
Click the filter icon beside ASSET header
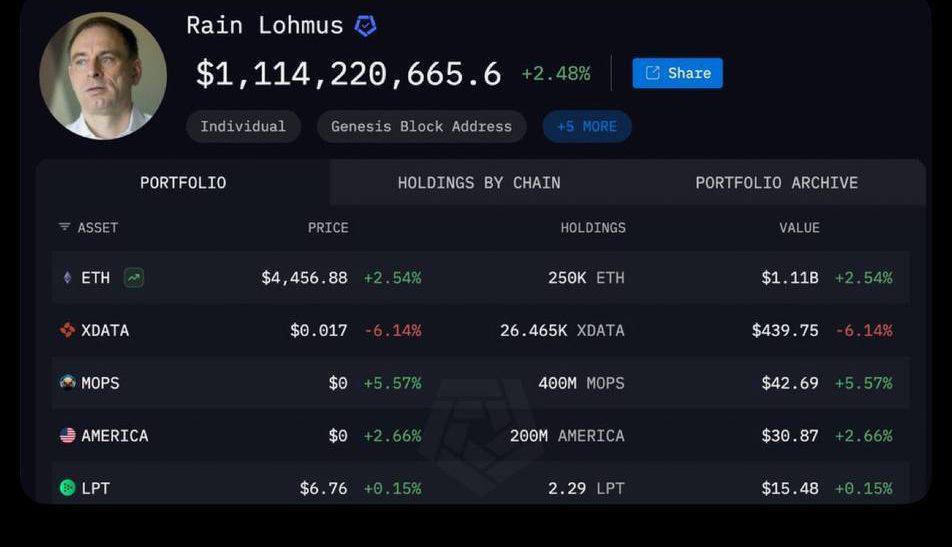[x=65, y=228]
